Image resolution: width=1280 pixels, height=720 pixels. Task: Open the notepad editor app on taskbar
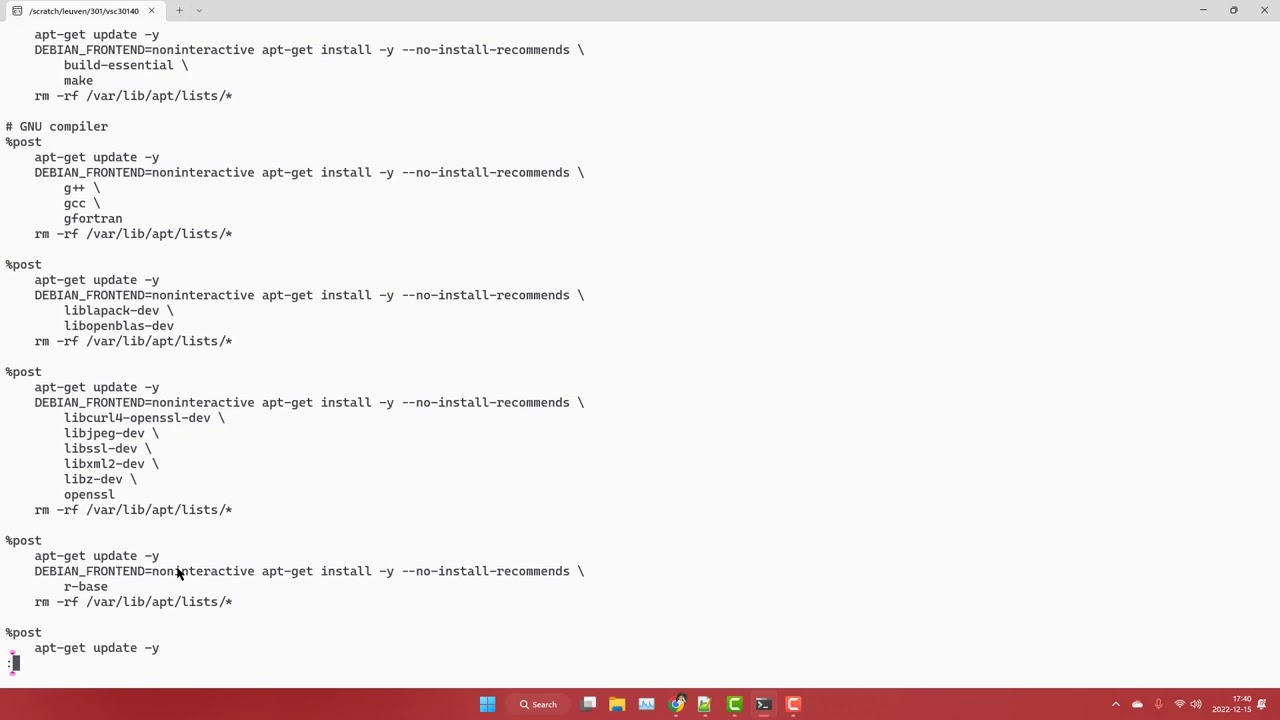point(704,704)
